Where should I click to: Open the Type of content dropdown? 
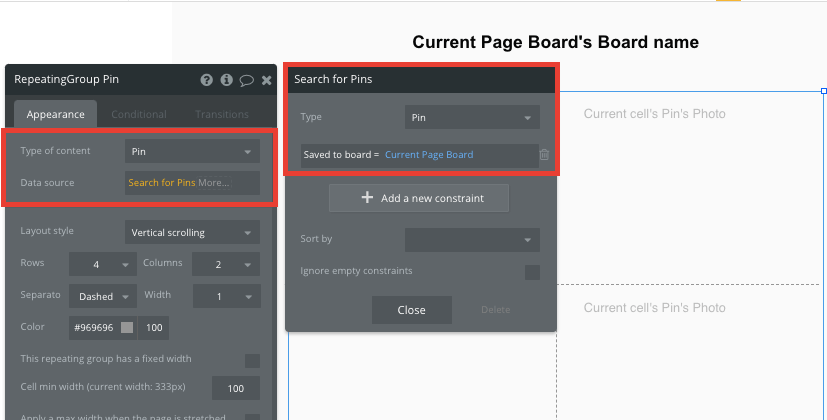click(x=192, y=151)
